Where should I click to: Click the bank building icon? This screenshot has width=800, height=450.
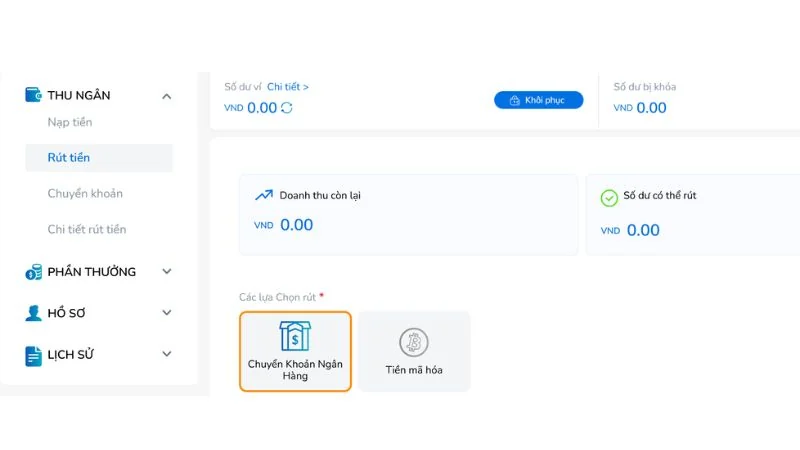295,336
